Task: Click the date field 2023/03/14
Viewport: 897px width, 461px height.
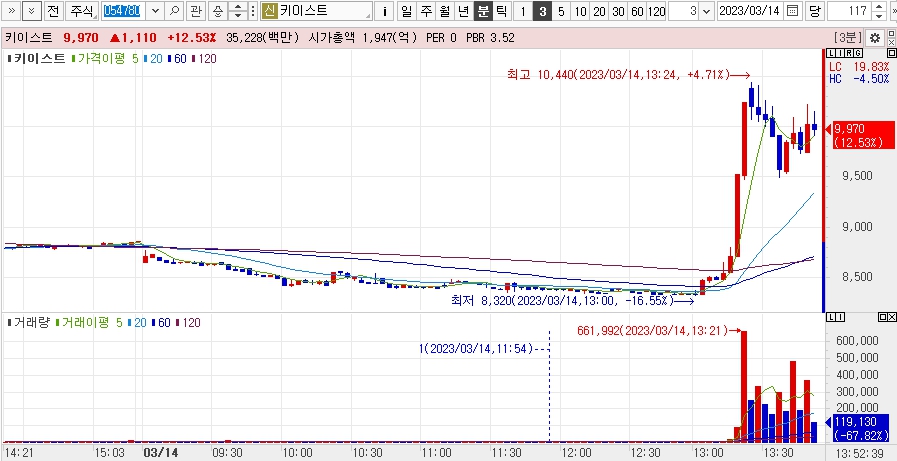Action: 751,10
